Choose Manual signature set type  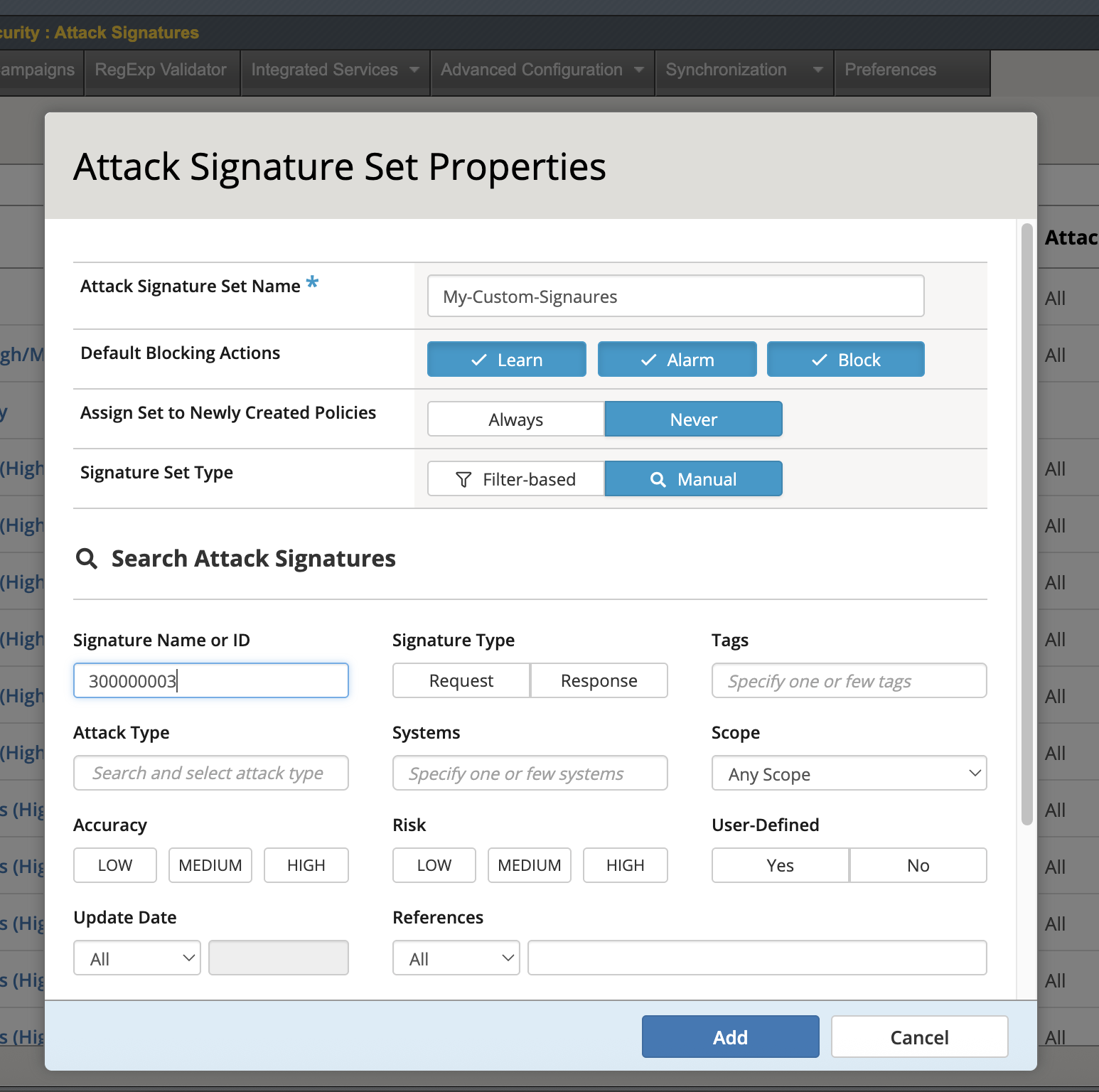tap(694, 478)
